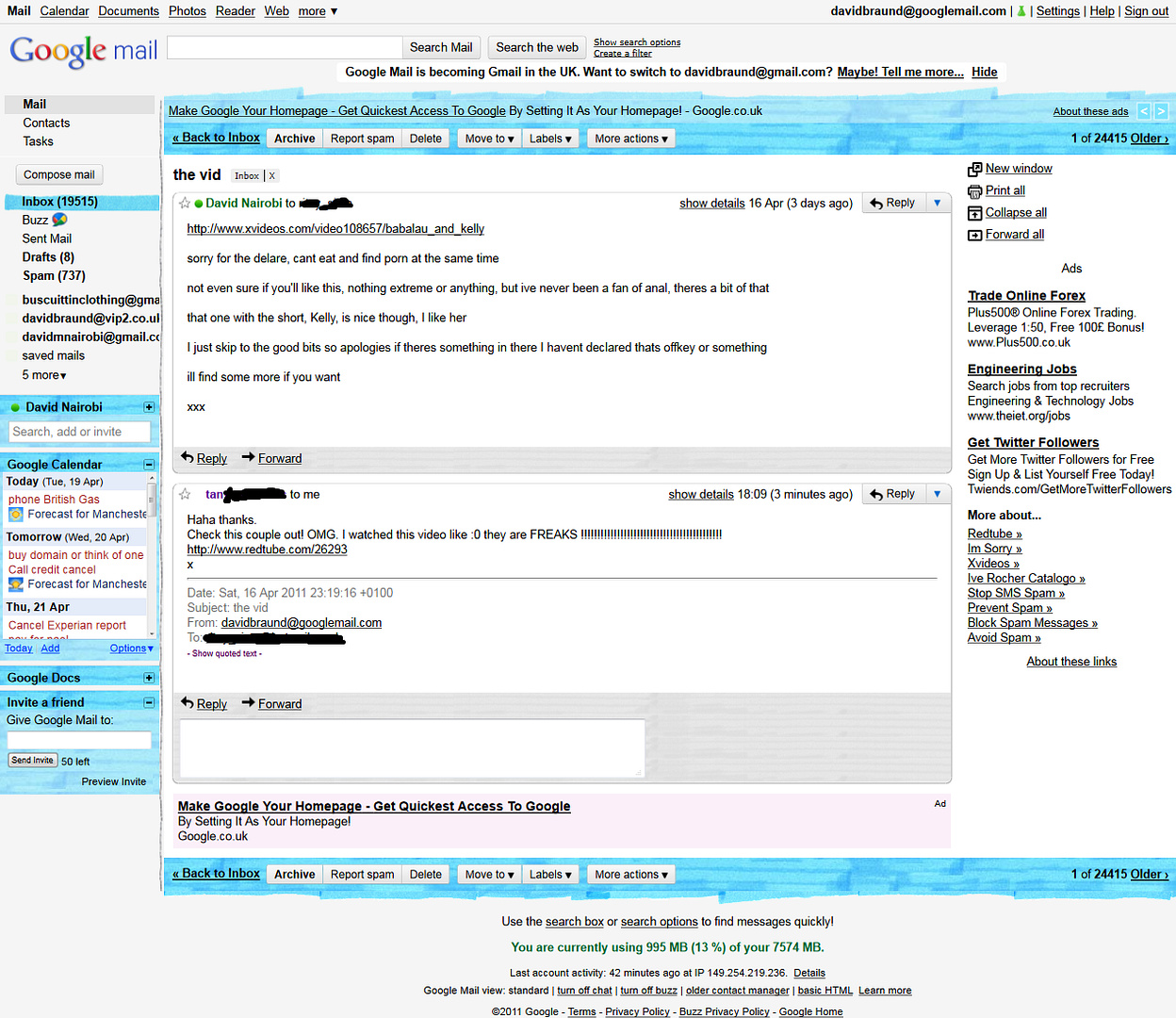Open Contacts in left sidebar
Viewport: 1176px width, 1018px height.
click(x=46, y=123)
